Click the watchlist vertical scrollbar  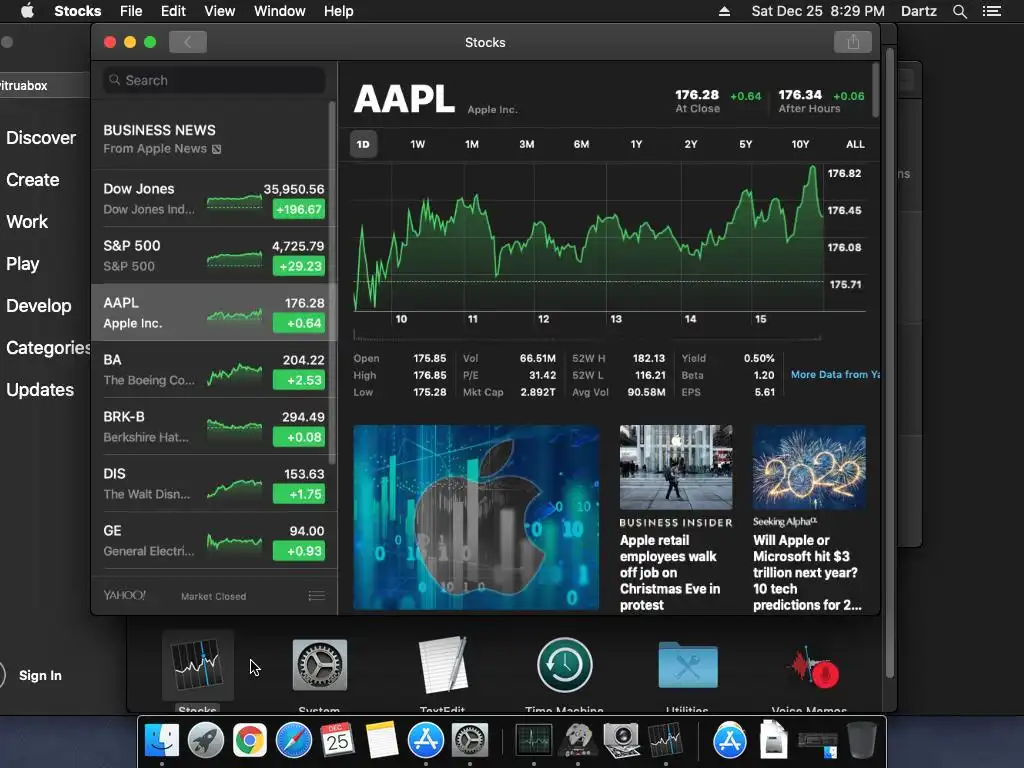(x=332, y=282)
